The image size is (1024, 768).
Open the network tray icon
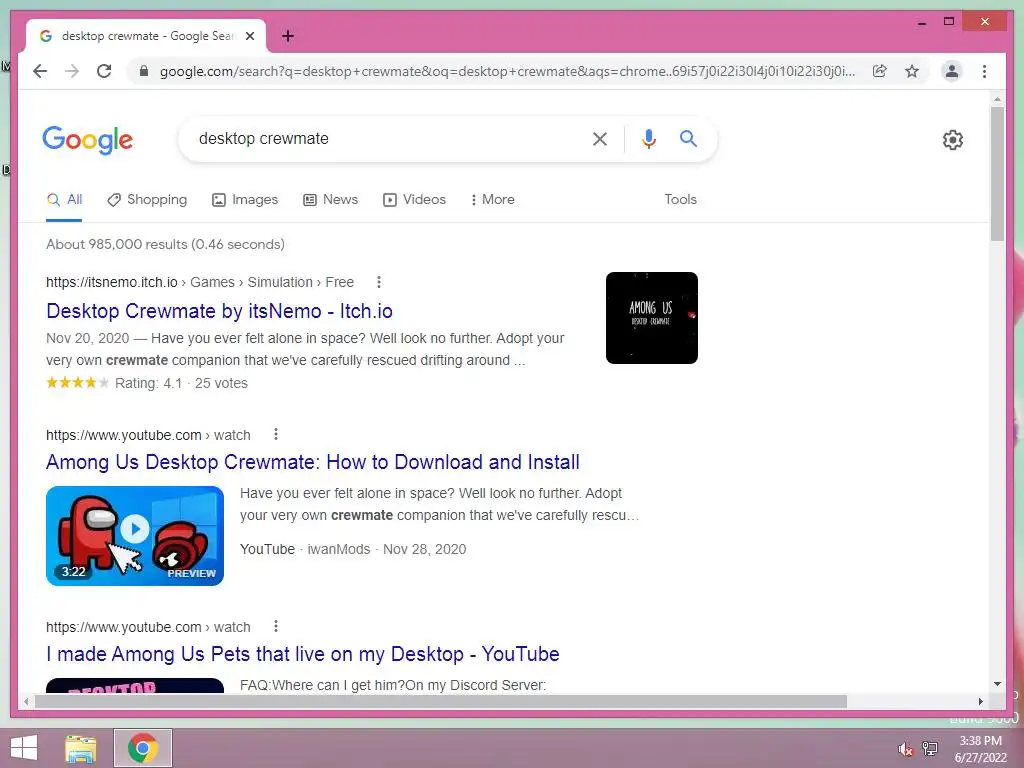point(930,748)
